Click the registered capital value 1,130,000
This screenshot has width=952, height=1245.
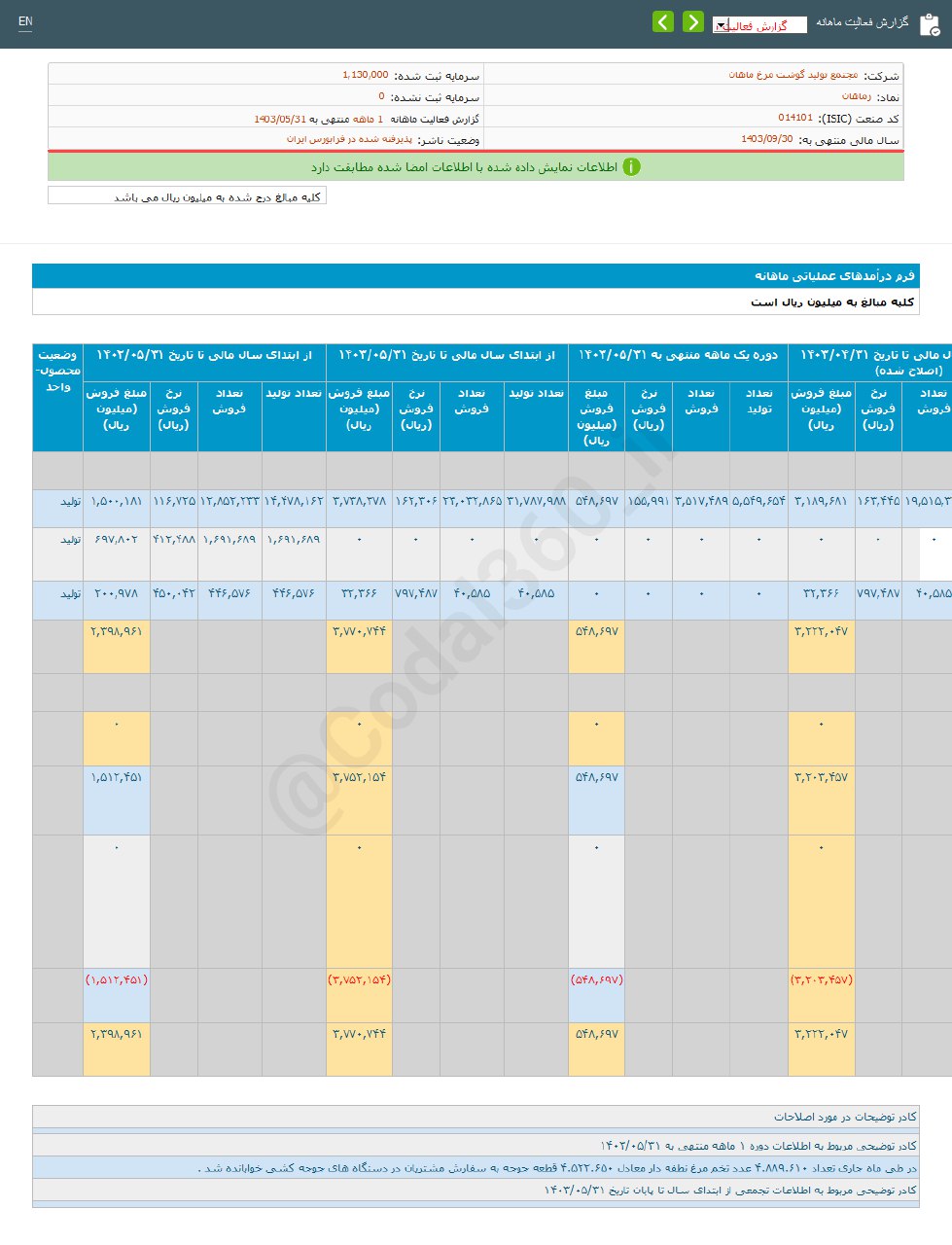point(365,75)
